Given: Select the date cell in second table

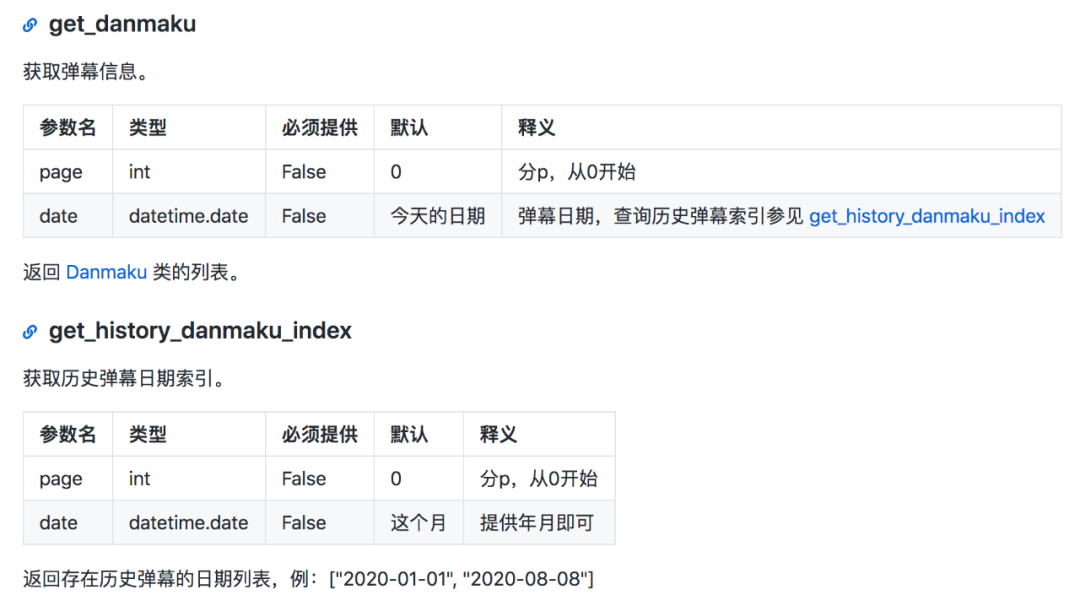Looking at the screenshot, I should 58,522.
